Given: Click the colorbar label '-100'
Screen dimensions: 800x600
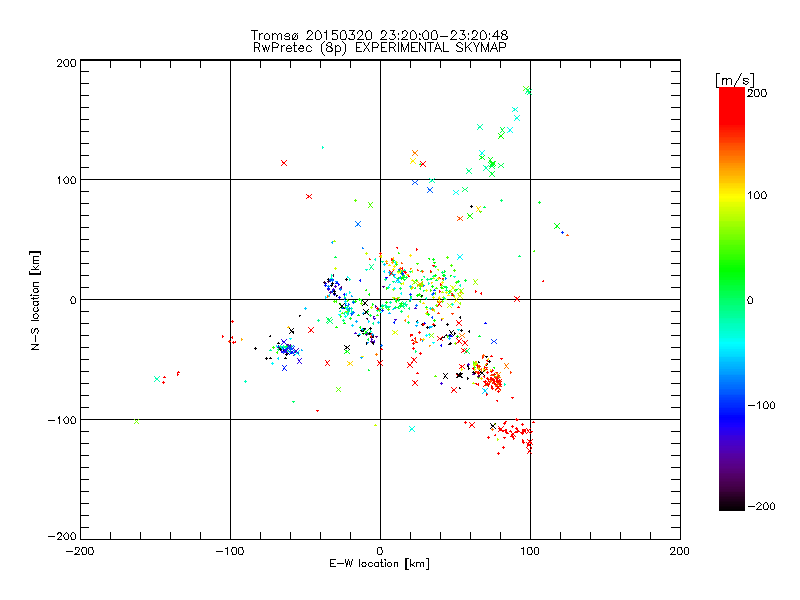Looking at the screenshot, I should coord(761,405).
